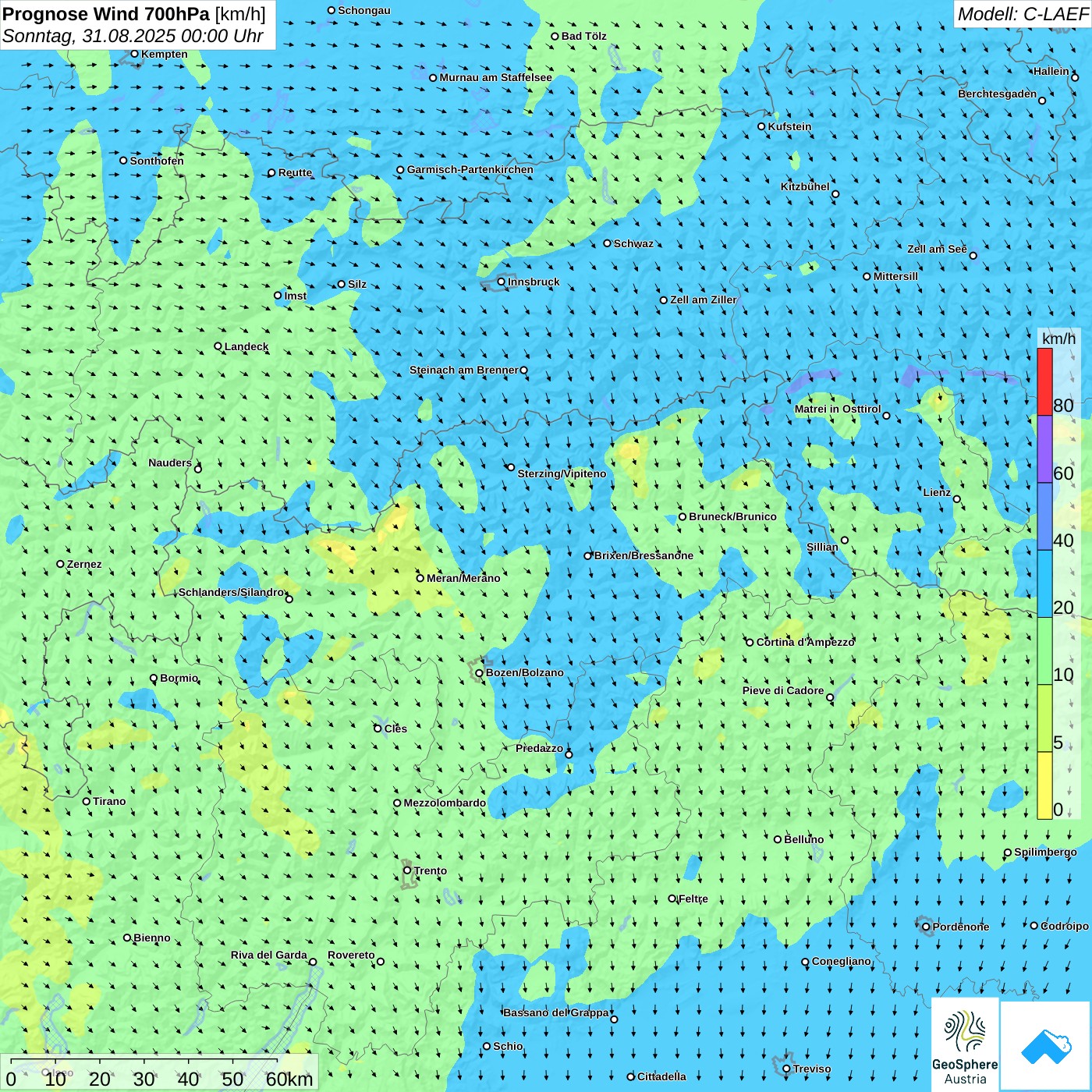Click the Cortina d'Ampezzo label
This screenshot has width=1092, height=1092.
pos(806,642)
